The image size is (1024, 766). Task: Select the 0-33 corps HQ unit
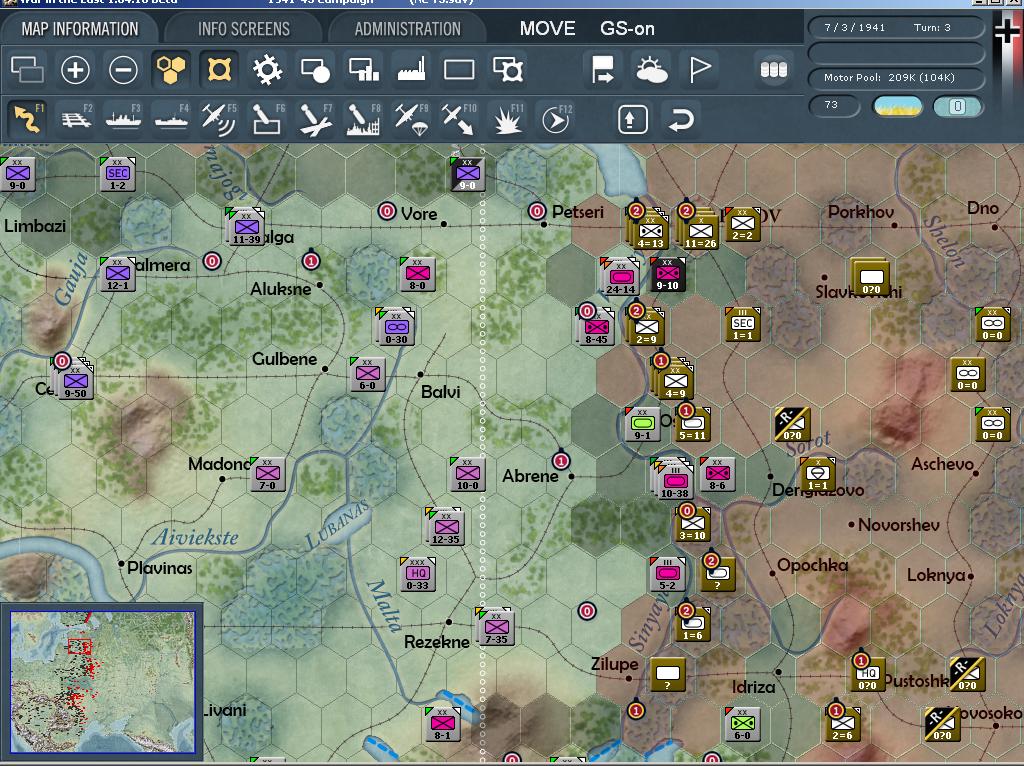coord(418,574)
